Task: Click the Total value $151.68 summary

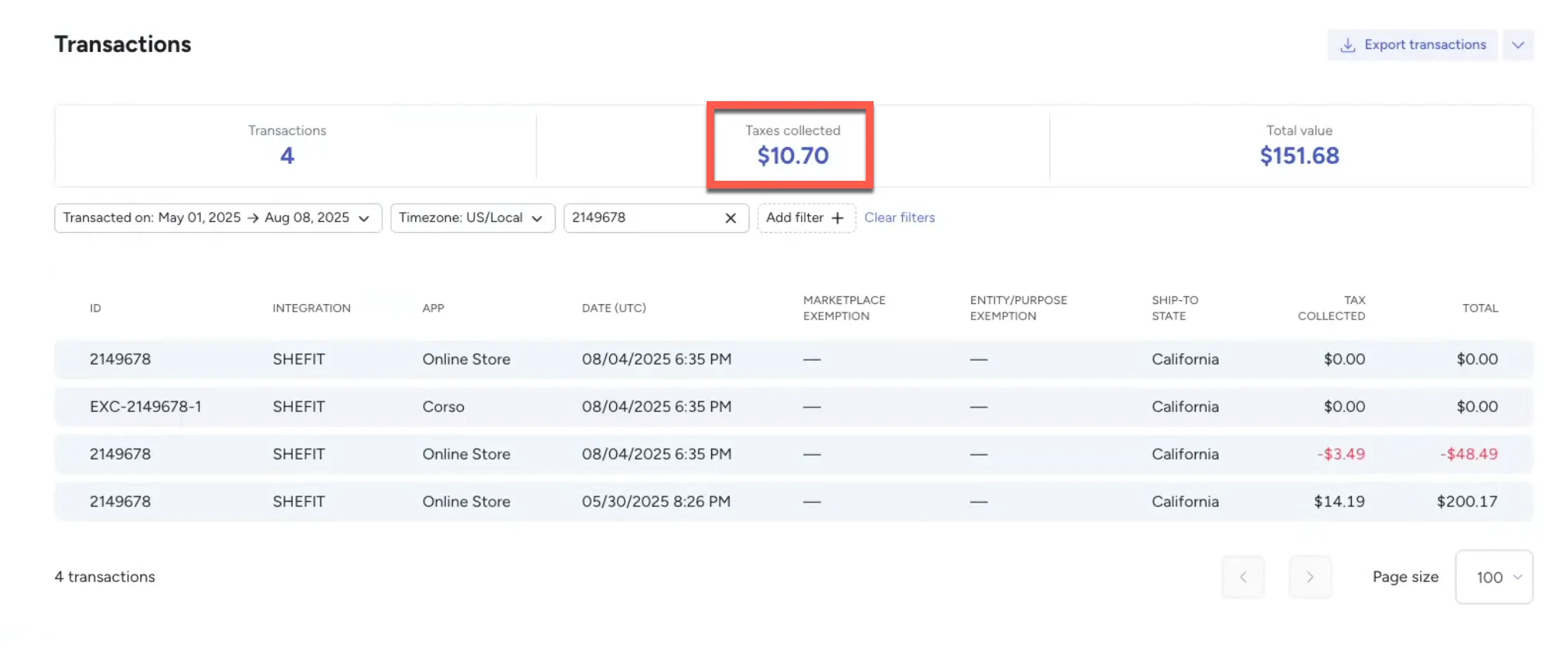Action: coord(1299,146)
